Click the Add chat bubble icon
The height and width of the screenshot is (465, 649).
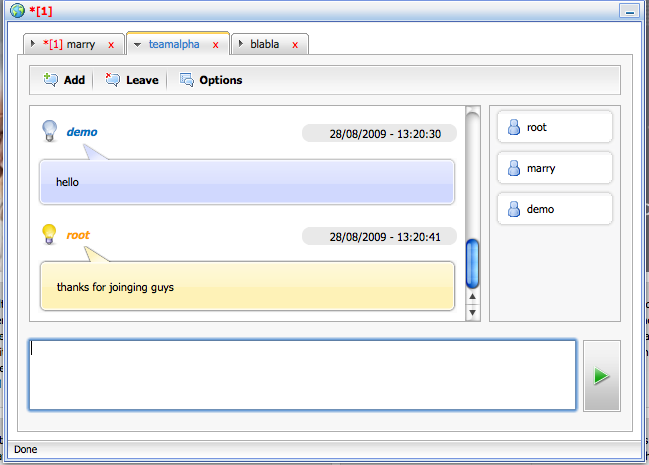coord(51,80)
